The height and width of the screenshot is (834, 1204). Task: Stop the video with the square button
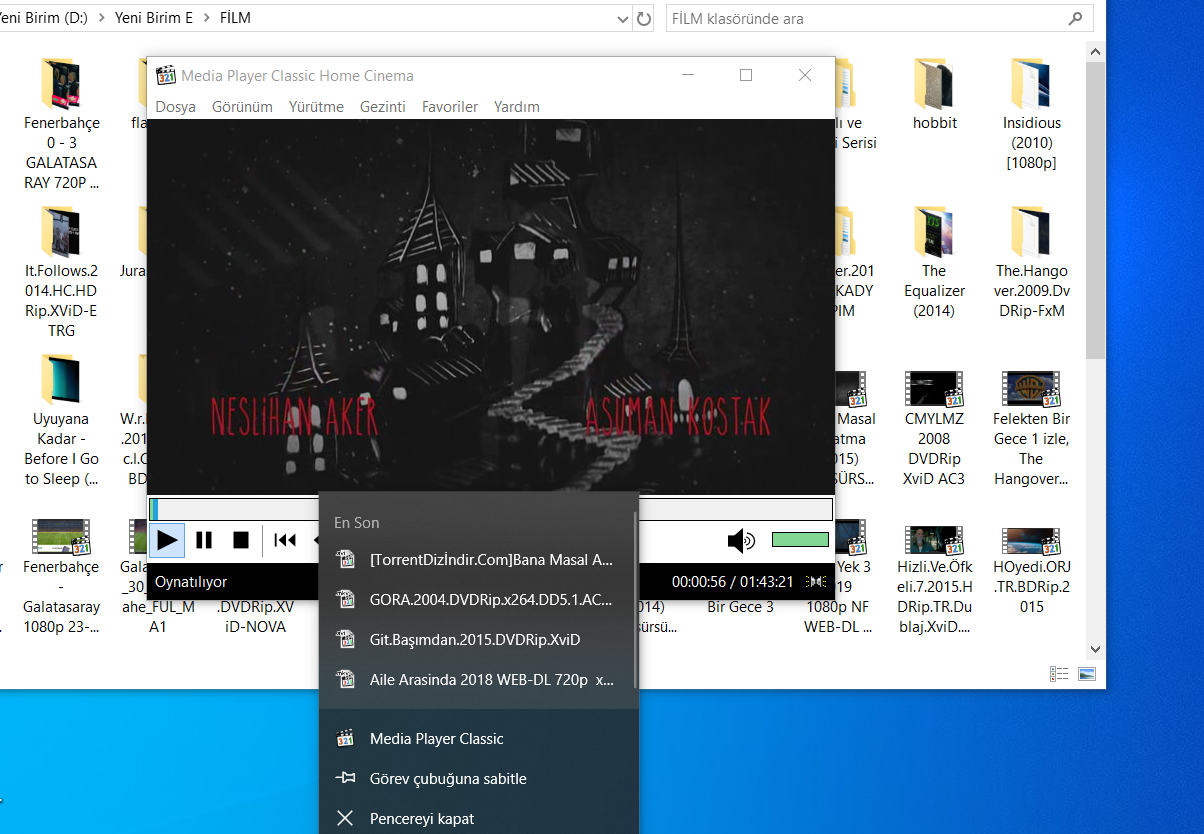(240, 540)
